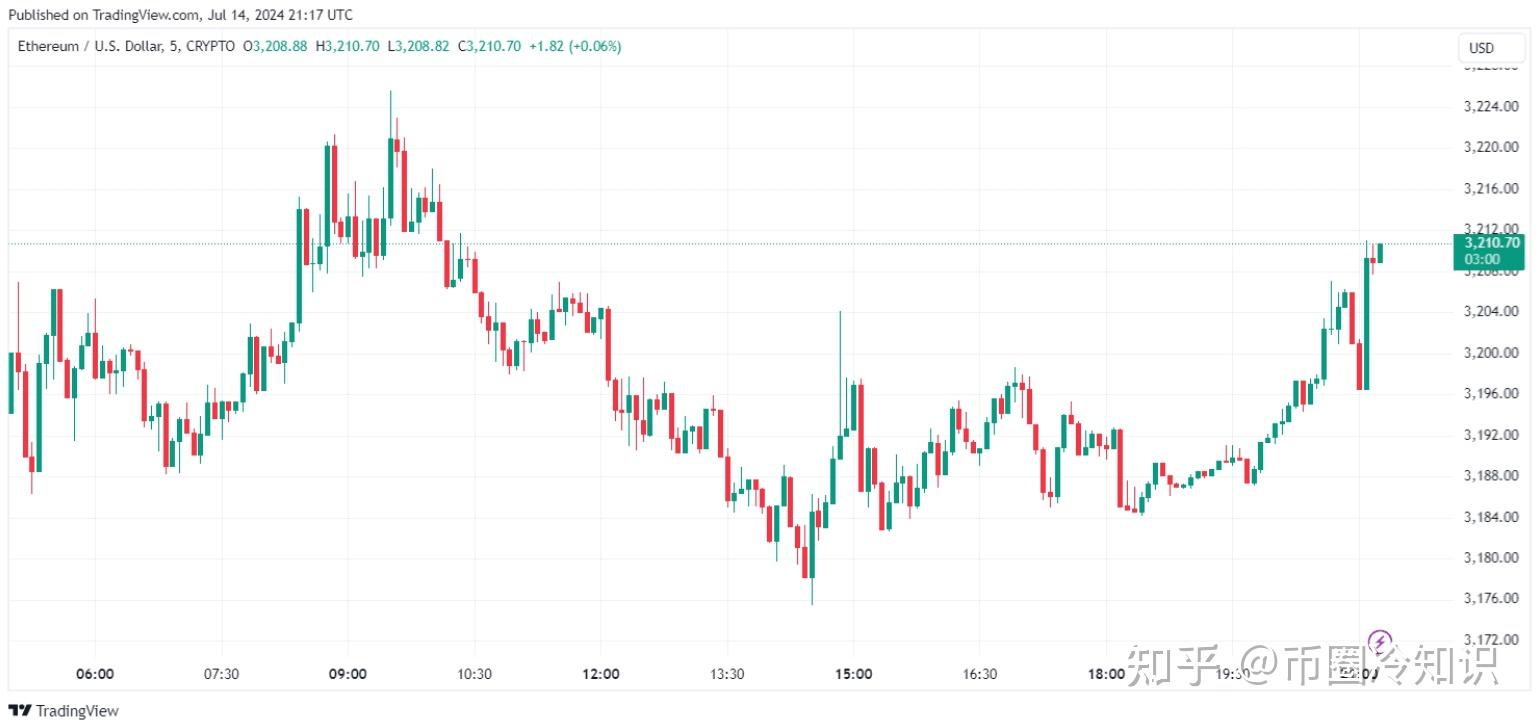Screen dimensions: 1539x728
Task: Click the TradingView wordmark in the footer
Action: click(77, 711)
